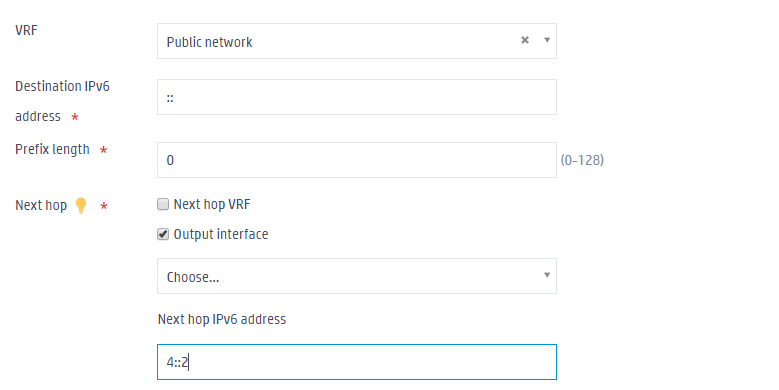Click the Destination IPv6 address label
The image size is (779, 390).
[x=62, y=101]
